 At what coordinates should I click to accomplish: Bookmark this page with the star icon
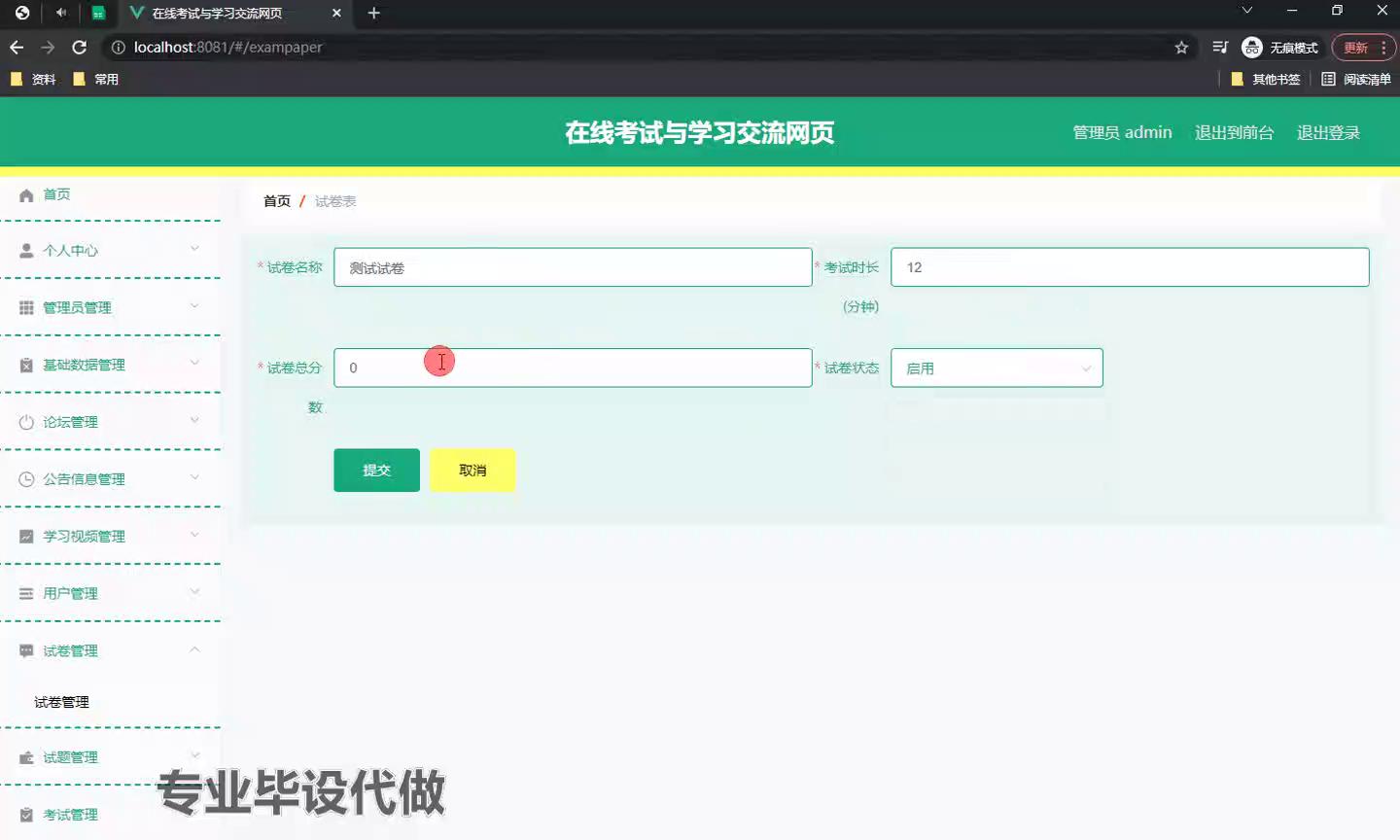[x=1181, y=48]
